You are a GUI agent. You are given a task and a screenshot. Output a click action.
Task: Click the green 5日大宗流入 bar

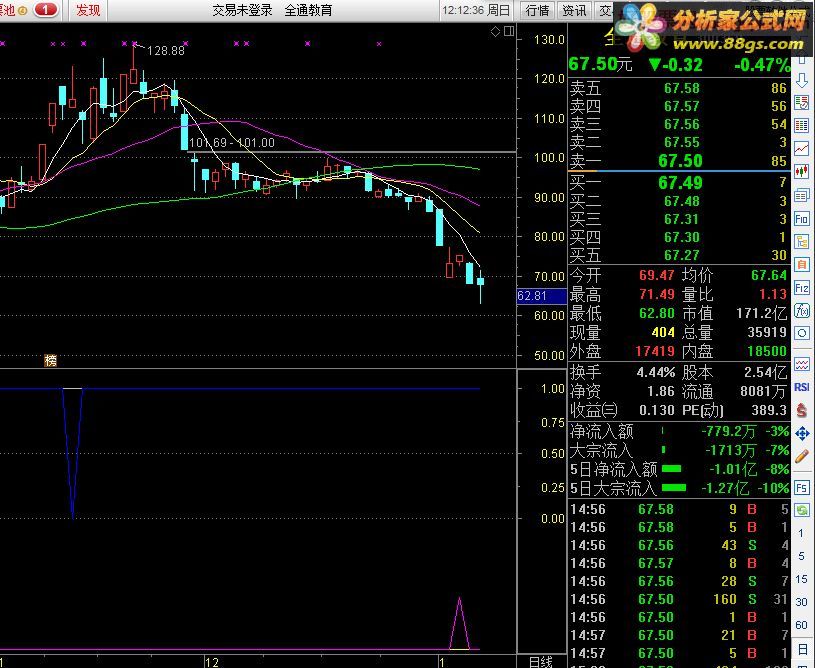pyautogui.click(x=674, y=488)
